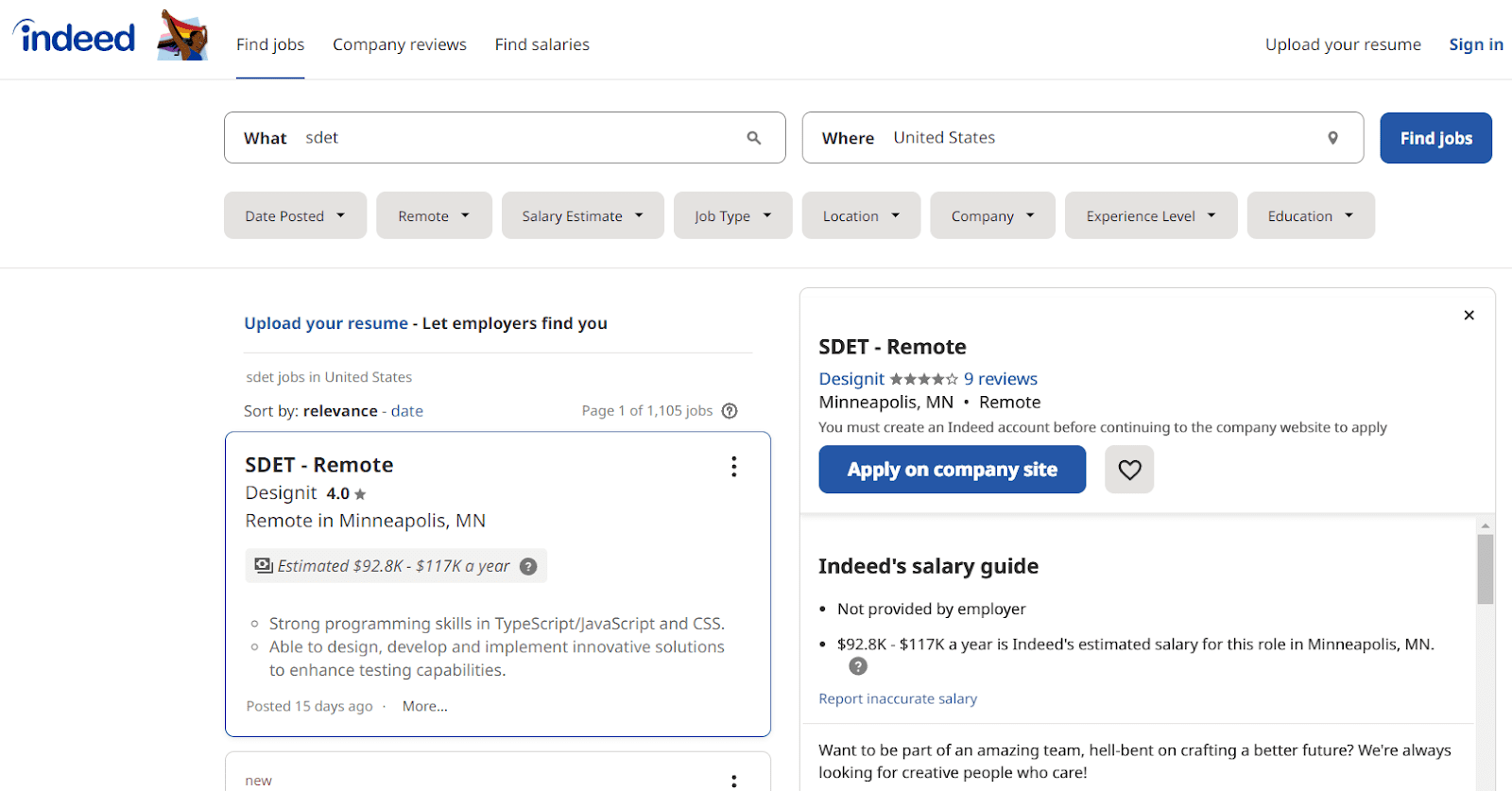
Task: Click Upload your resume in header
Action: point(1343,44)
